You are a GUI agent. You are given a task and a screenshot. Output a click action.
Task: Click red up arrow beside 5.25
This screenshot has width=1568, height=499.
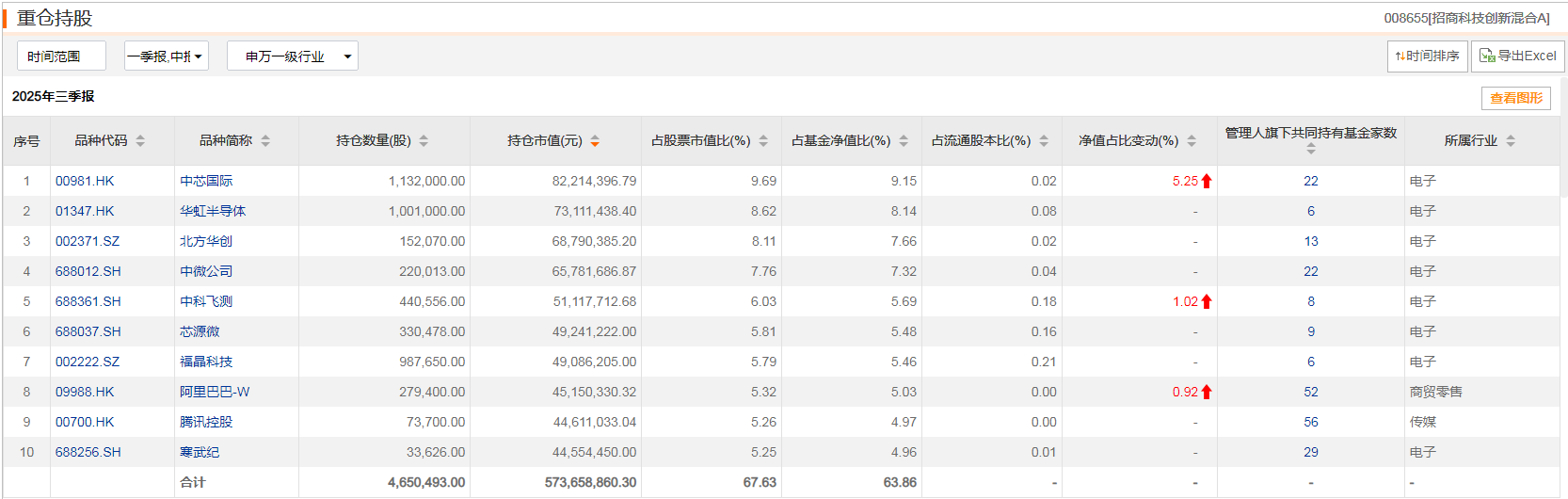(1207, 182)
